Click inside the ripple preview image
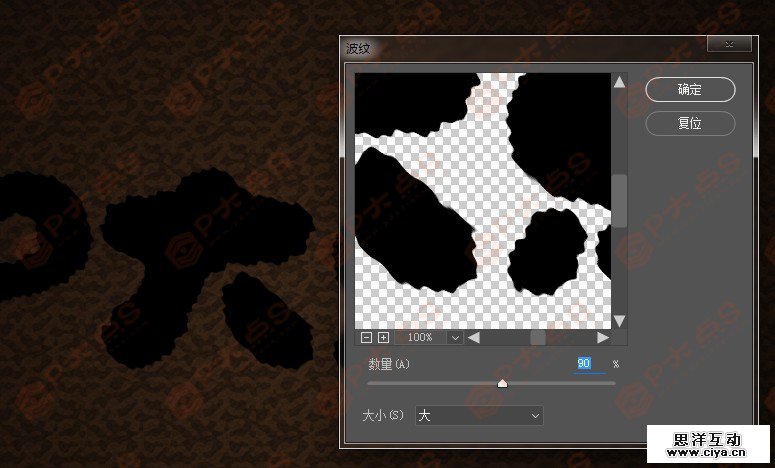The width and height of the screenshot is (775, 468). pyautogui.click(x=482, y=200)
